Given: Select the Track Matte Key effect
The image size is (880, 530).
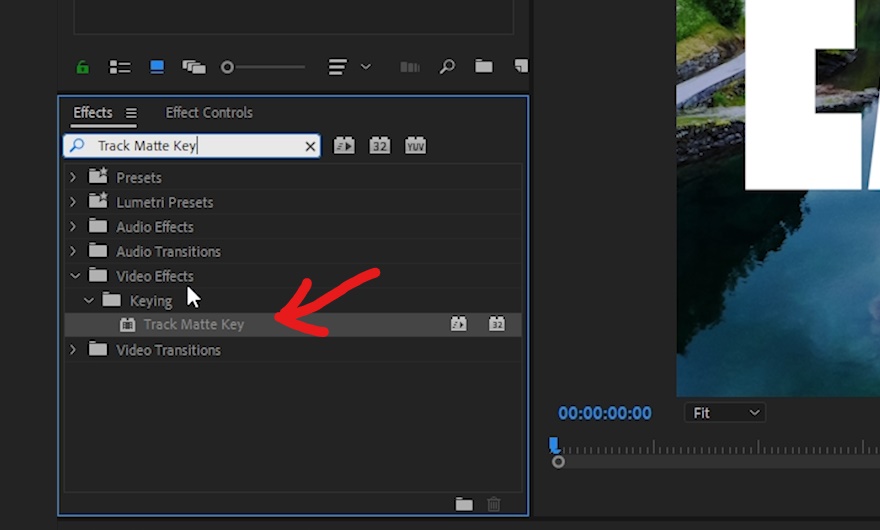Looking at the screenshot, I should 293,325.
